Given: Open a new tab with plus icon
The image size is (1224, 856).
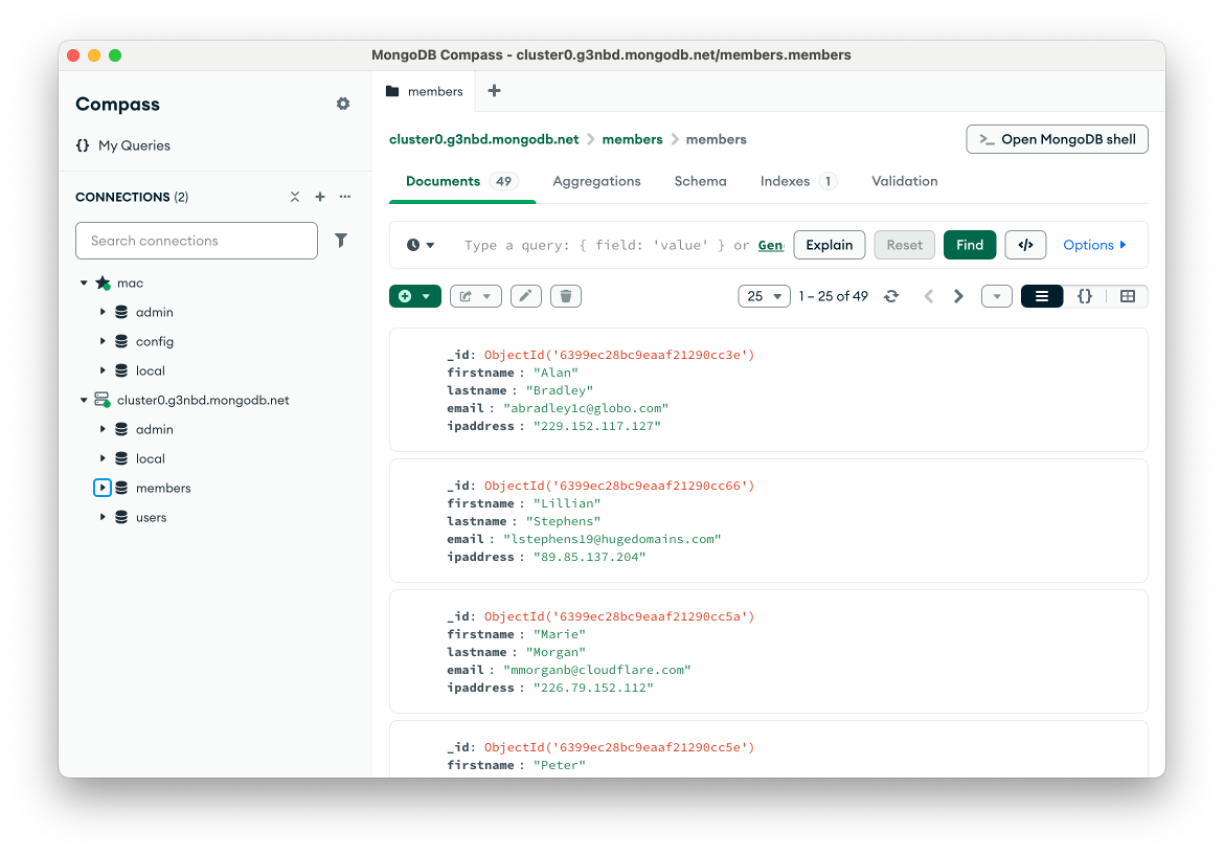Looking at the screenshot, I should click(494, 91).
